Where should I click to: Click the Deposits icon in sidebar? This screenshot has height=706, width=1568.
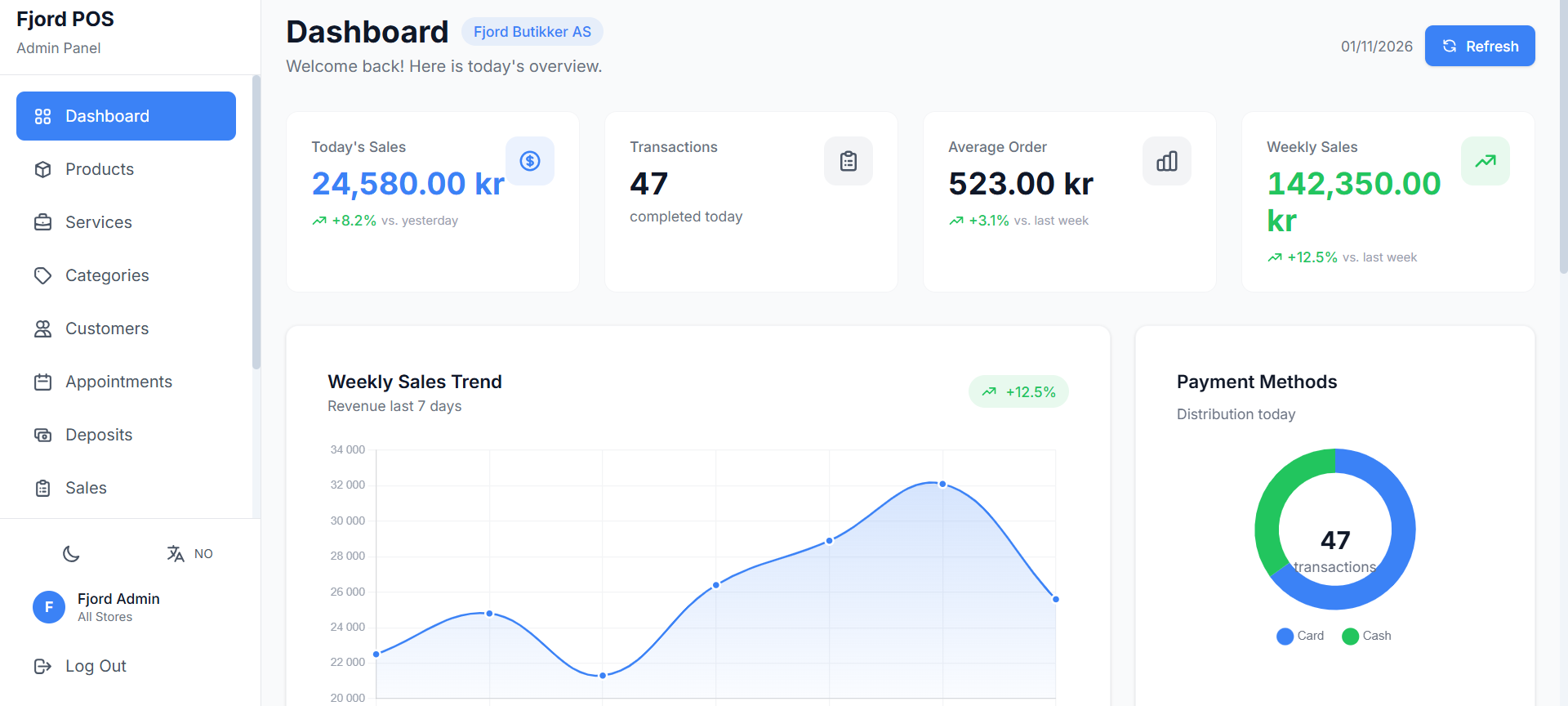click(43, 435)
